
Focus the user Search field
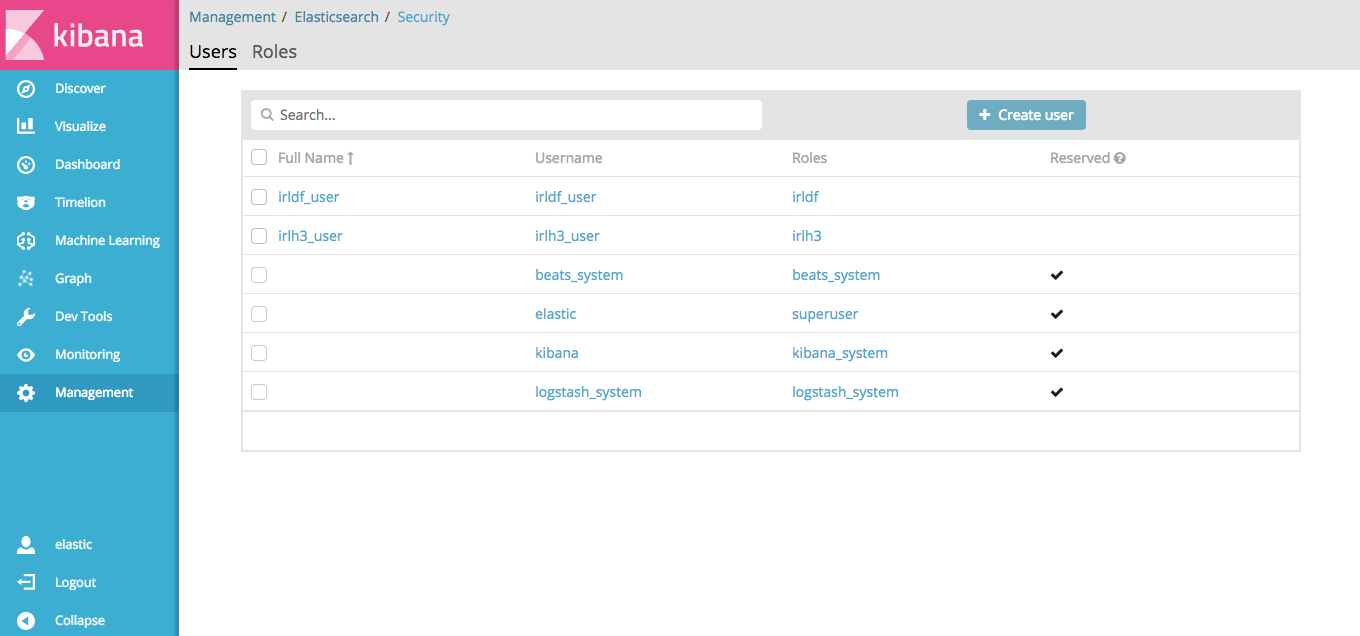(x=506, y=115)
